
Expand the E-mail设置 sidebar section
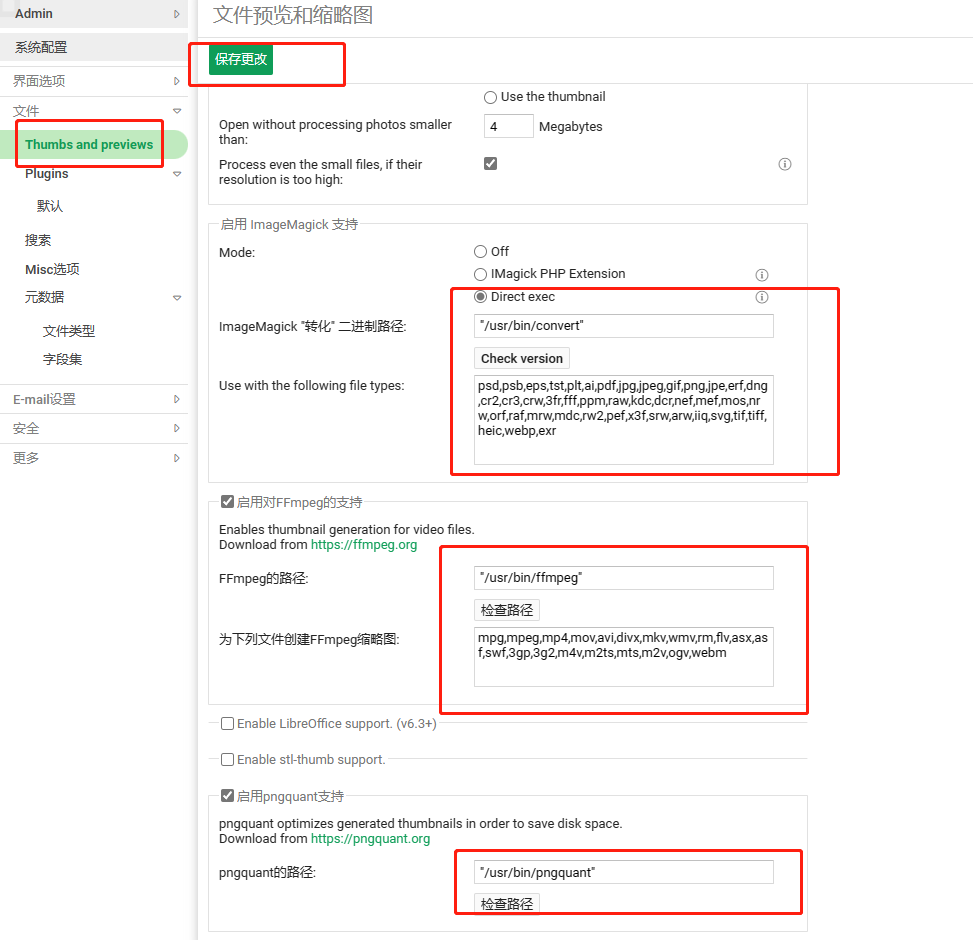pos(177,399)
